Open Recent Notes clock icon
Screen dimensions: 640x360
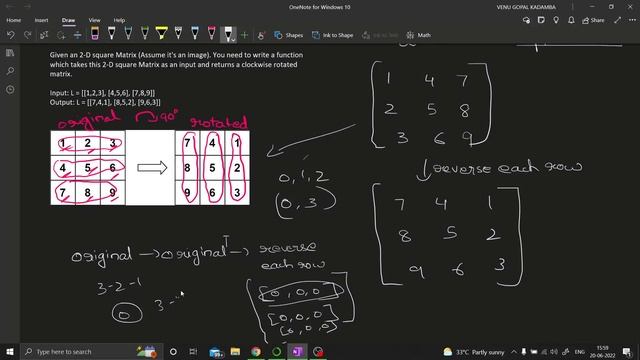10,89
